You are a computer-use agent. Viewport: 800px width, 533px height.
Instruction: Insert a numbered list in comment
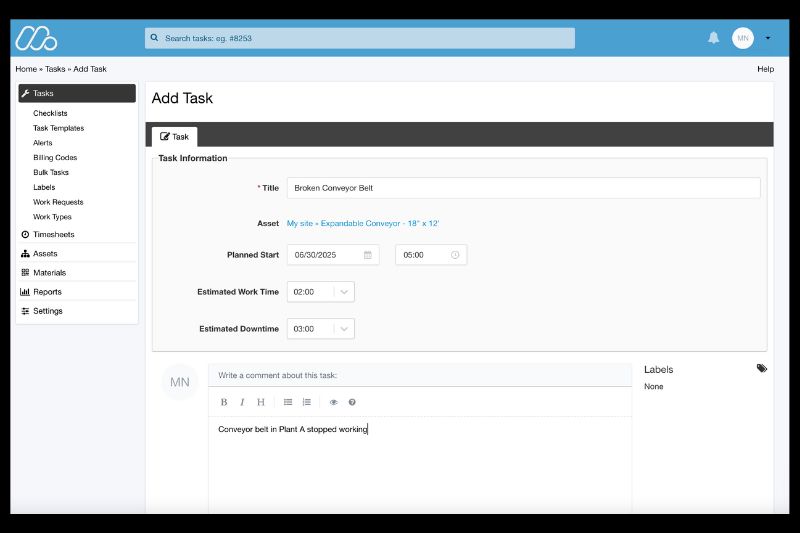coord(307,402)
